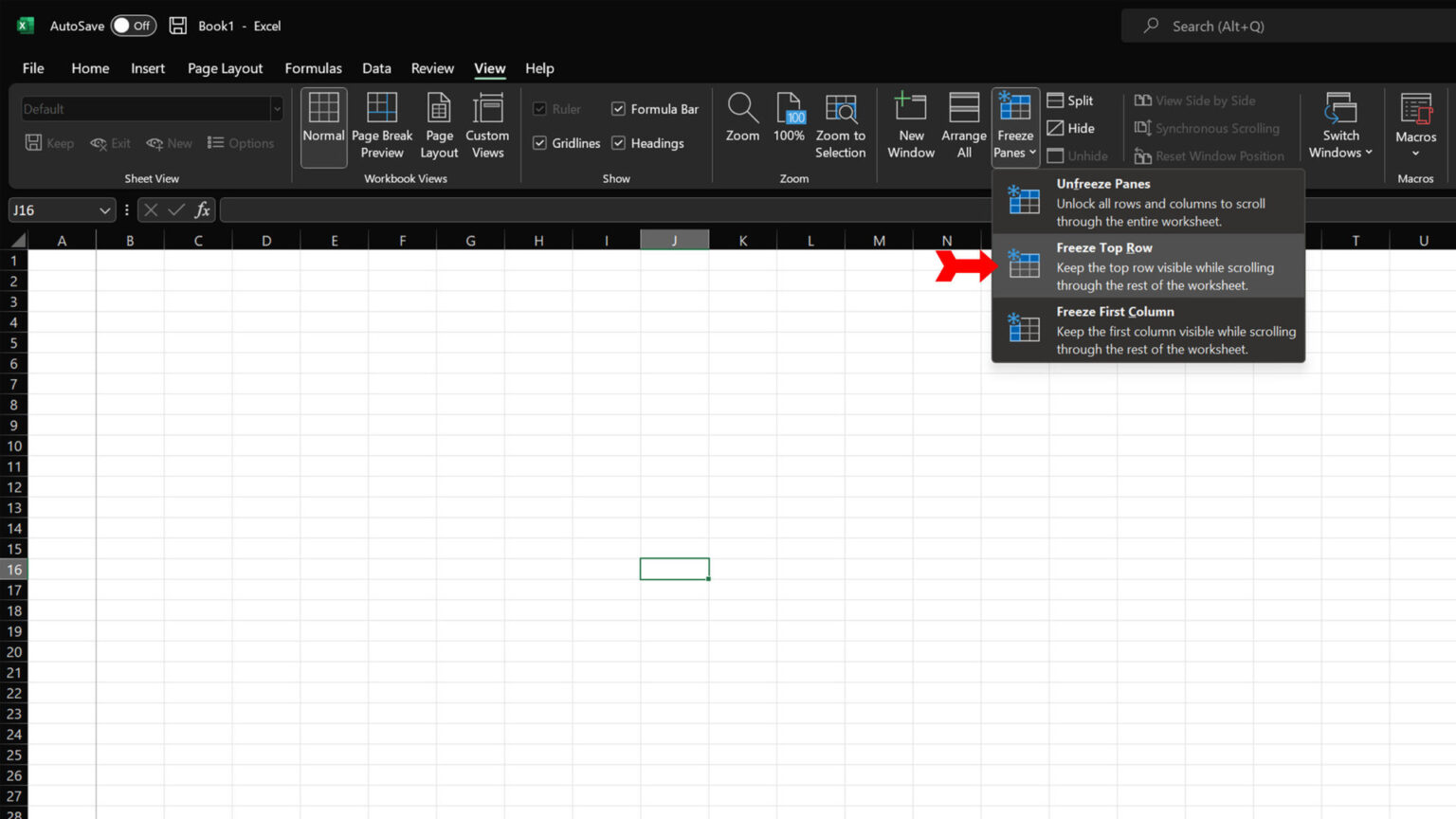Expand the Name Box dropdown
This screenshot has width=1456, height=819.
(x=106, y=209)
